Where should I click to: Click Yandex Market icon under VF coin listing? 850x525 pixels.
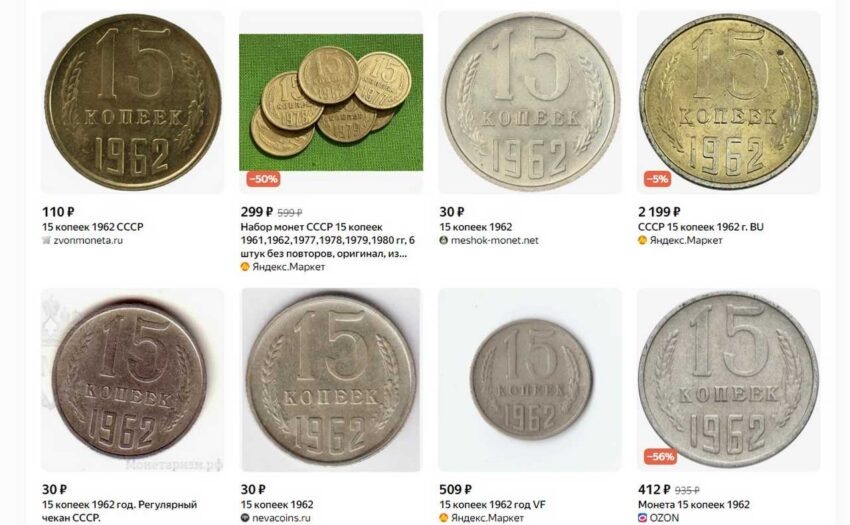tap(443, 518)
